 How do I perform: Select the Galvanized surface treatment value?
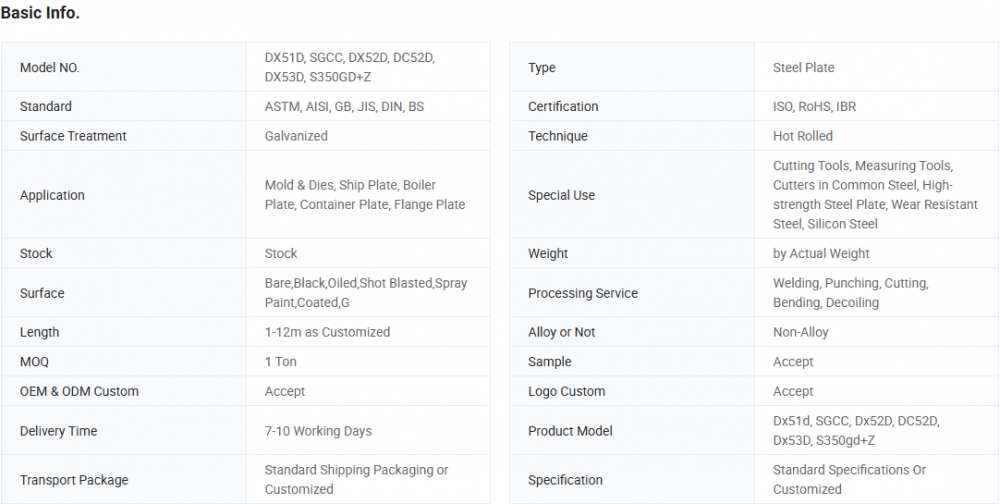[x=296, y=136]
